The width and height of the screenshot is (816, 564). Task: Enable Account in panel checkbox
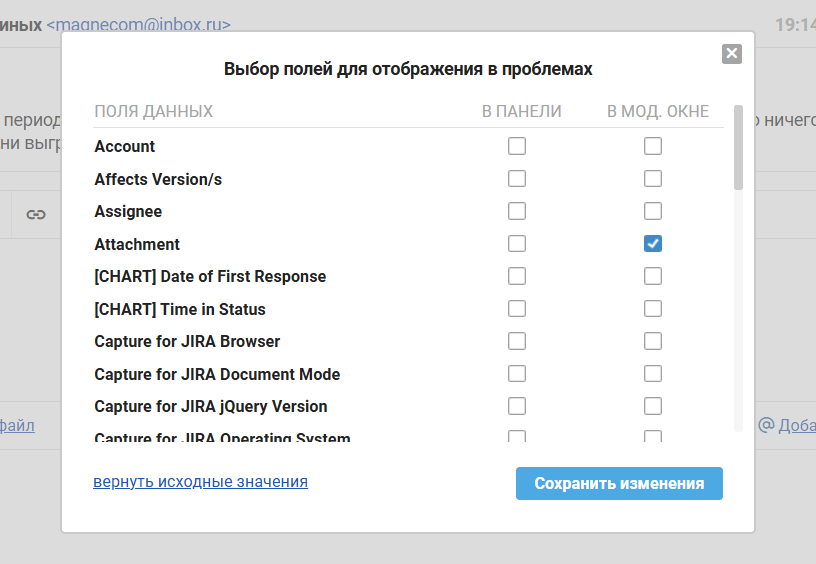[517, 146]
